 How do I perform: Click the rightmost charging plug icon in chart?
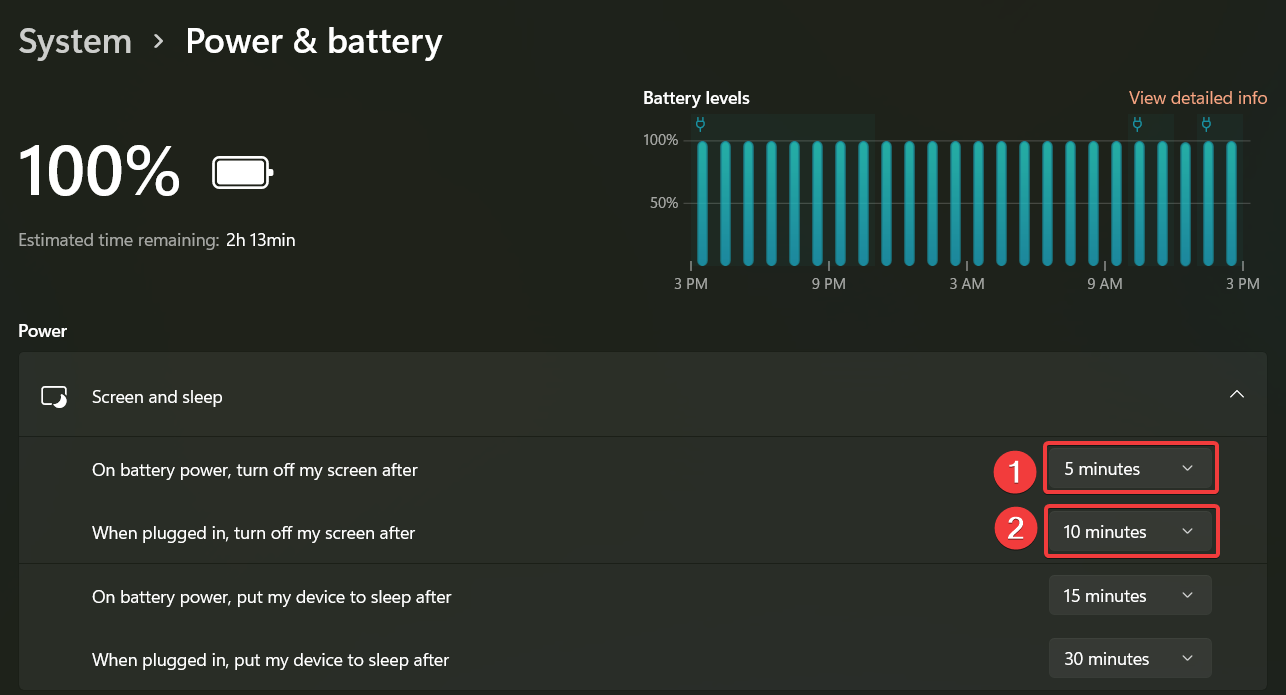[x=1206, y=125]
